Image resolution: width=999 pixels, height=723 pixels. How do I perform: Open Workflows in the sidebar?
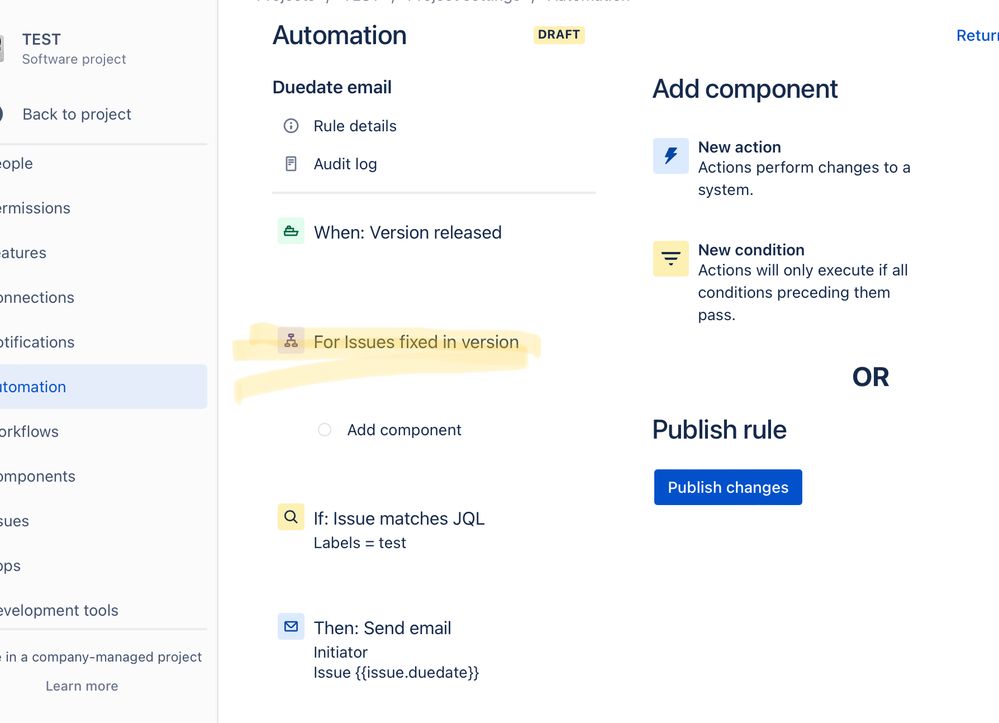click(x=29, y=431)
